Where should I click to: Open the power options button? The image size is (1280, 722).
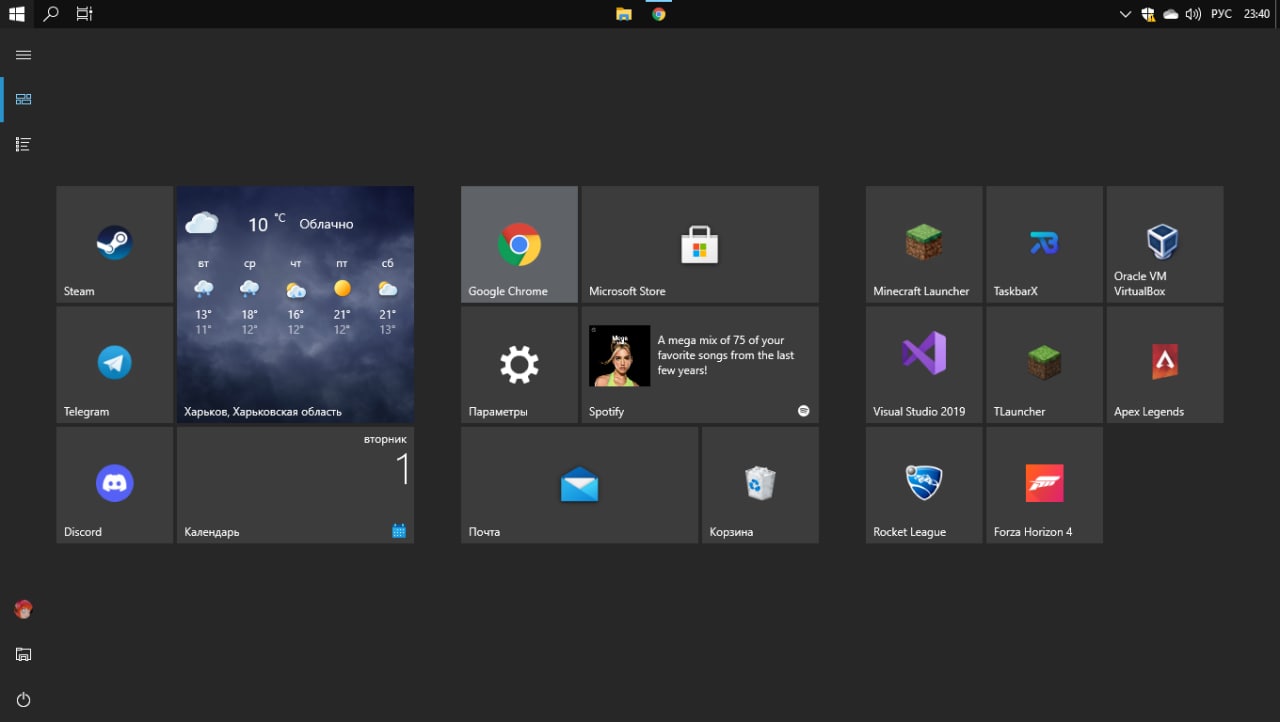[24, 699]
